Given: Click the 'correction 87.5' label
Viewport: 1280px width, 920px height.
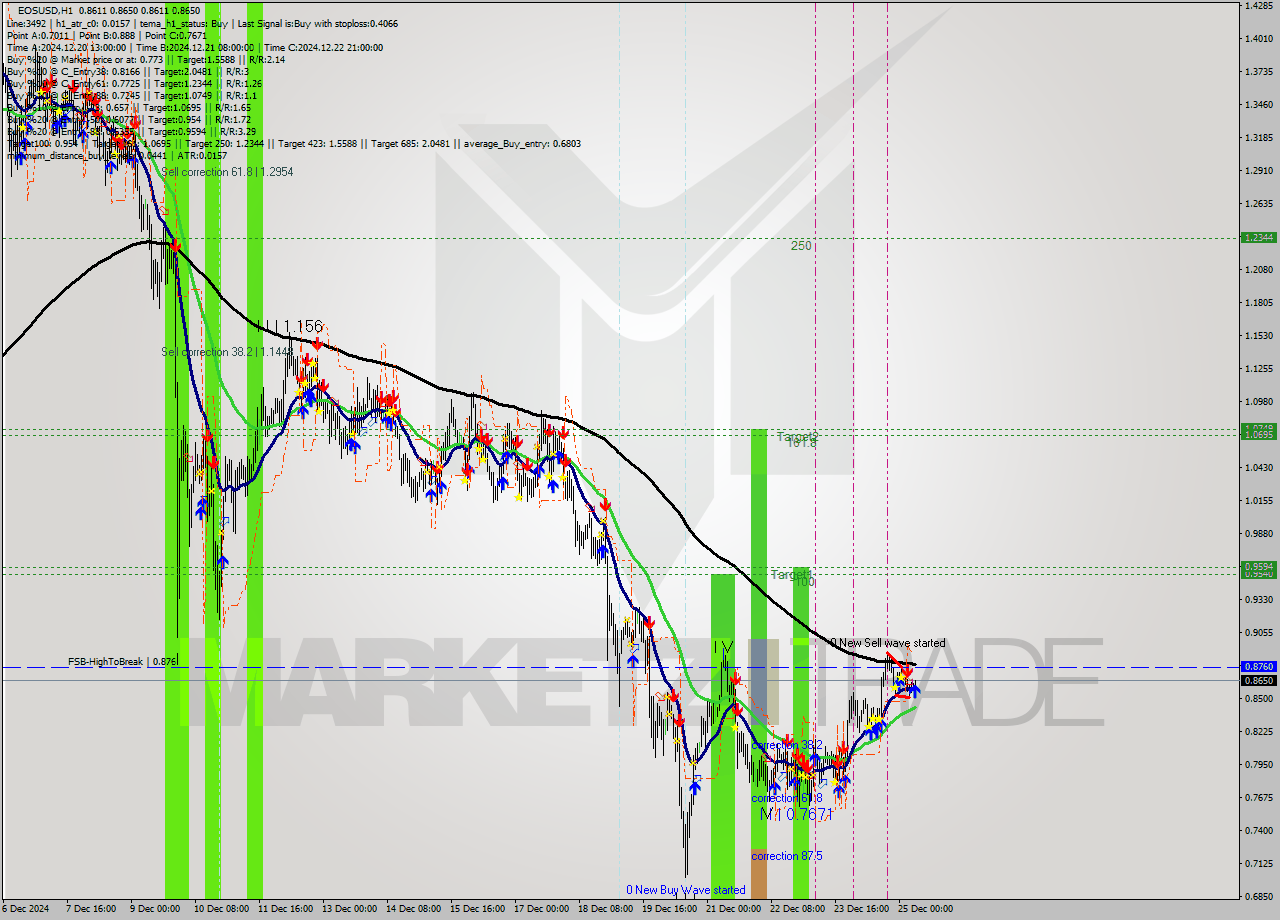Looking at the screenshot, I should 788,856.
